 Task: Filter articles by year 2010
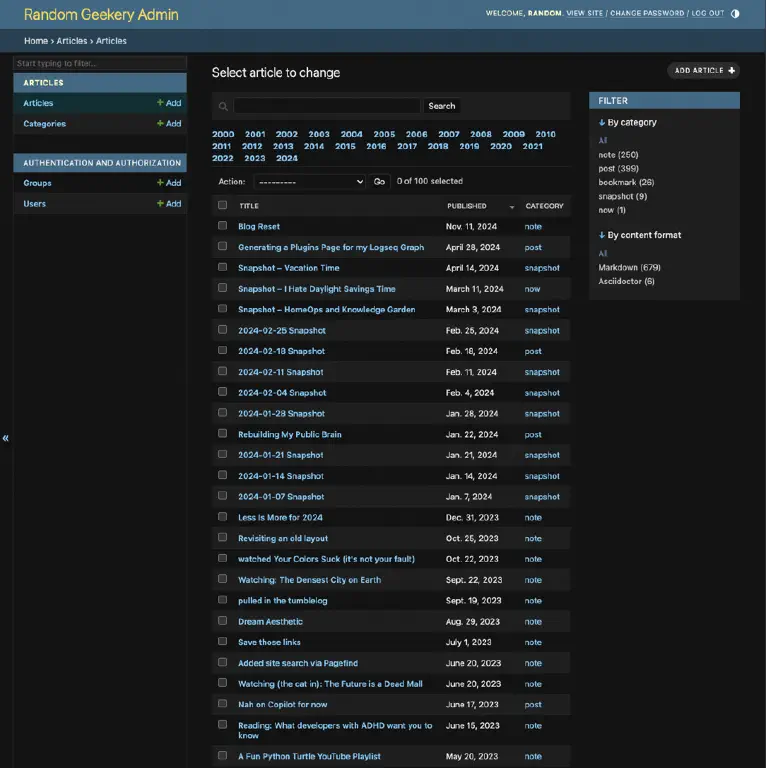tap(545, 134)
